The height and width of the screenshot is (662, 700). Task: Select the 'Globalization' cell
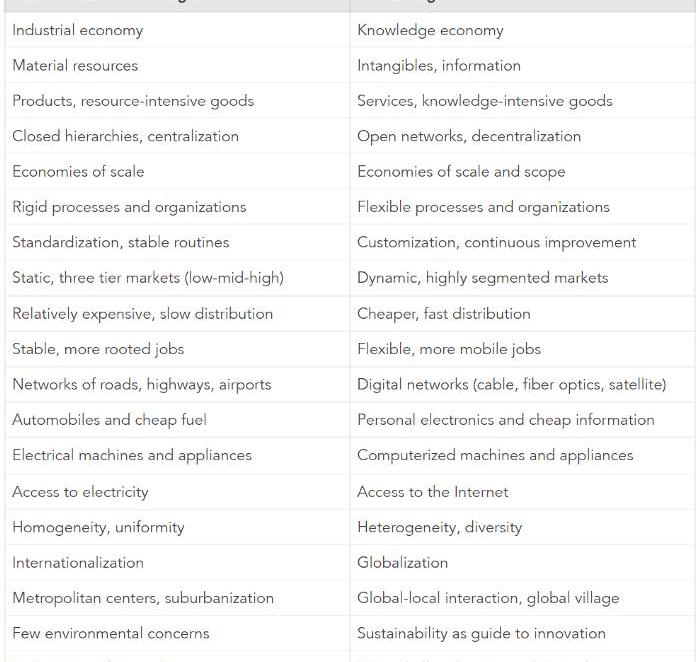coord(402,563)
